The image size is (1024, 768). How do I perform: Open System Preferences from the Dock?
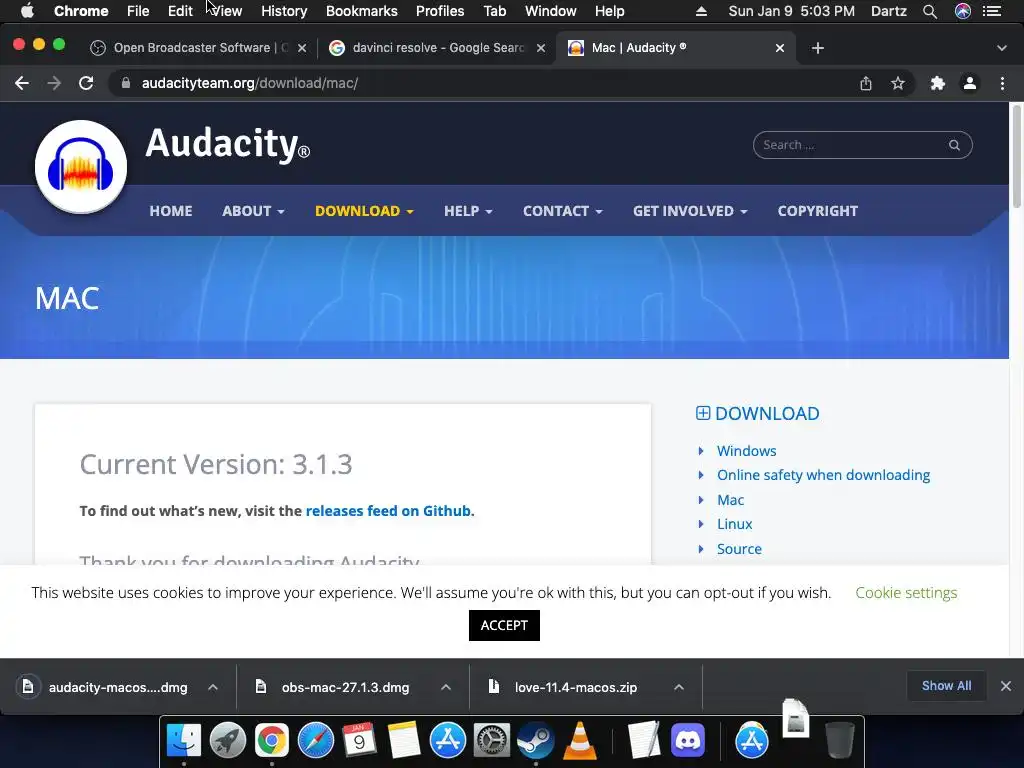coord(491,741)
